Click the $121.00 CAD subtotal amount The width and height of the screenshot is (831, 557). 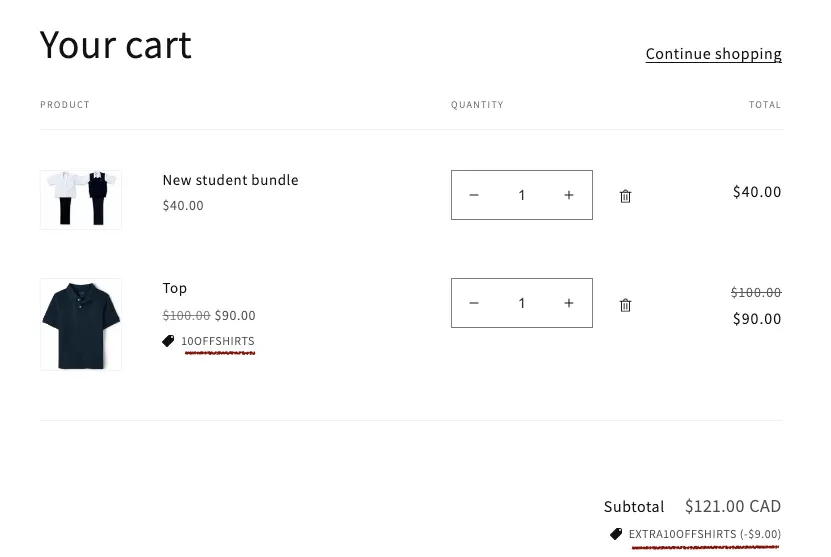point(733,506)
